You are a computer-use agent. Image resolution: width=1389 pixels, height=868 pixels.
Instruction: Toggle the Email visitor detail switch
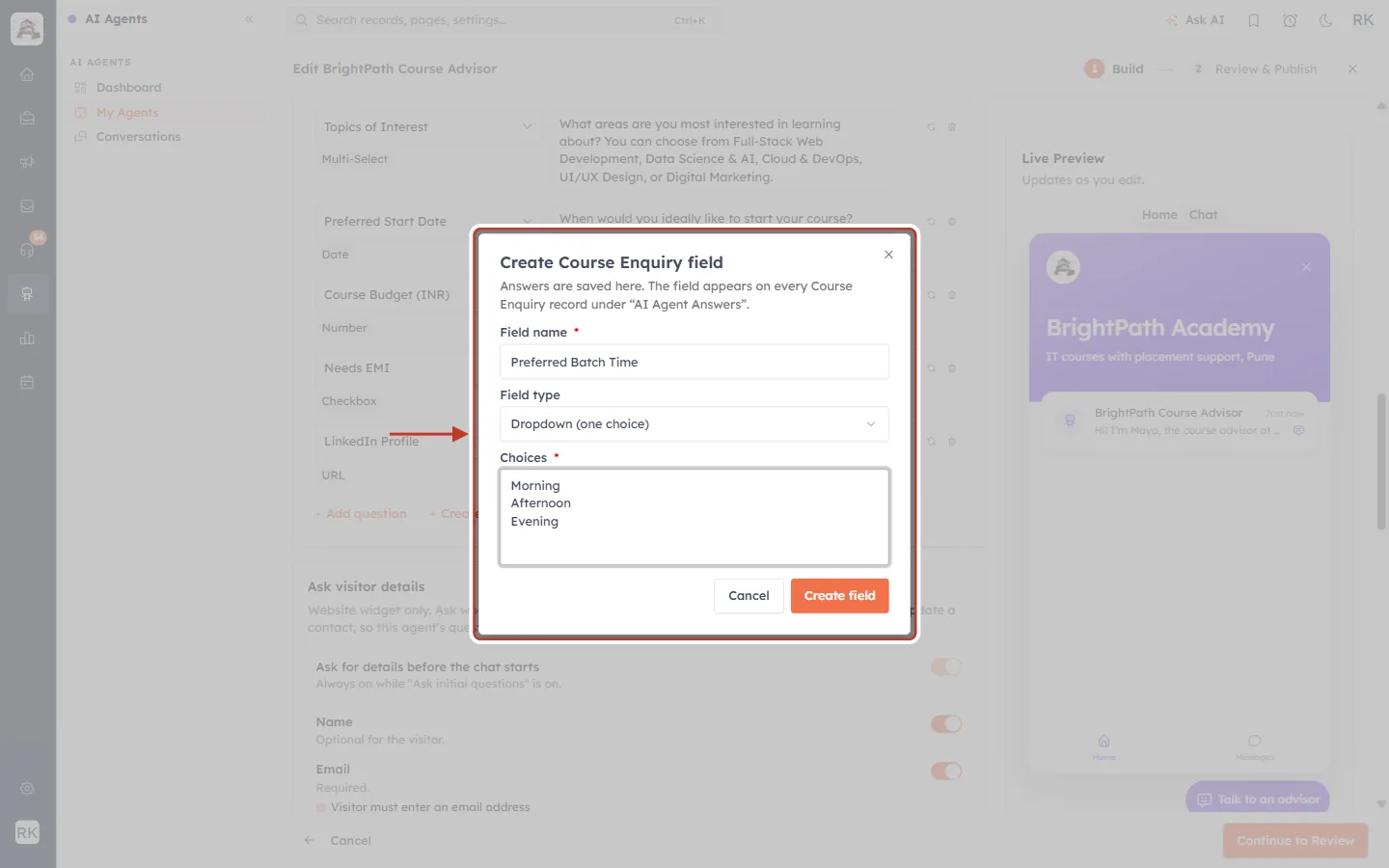click(x=946, y=771)
